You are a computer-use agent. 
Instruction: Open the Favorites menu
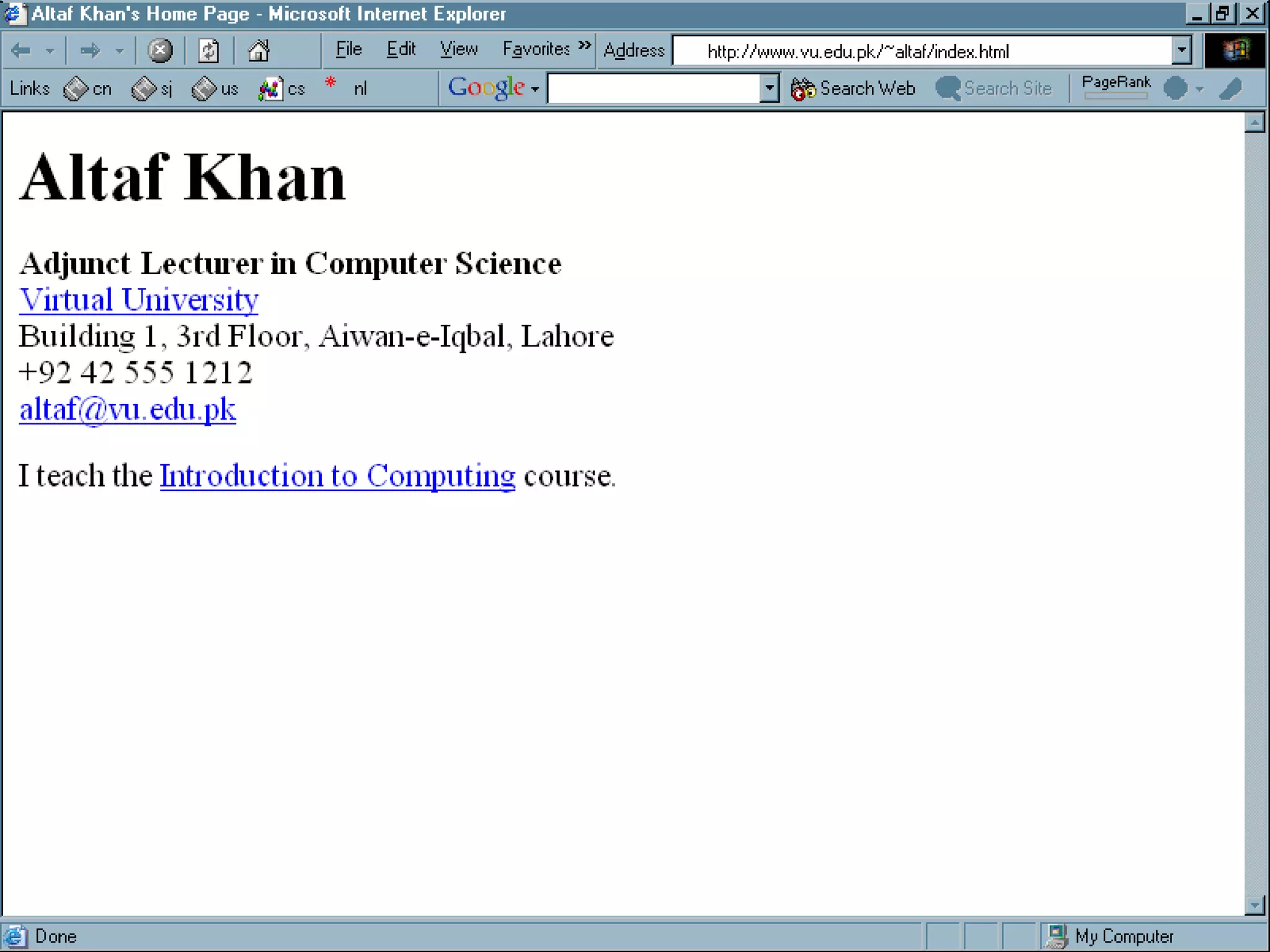[536, 49]
